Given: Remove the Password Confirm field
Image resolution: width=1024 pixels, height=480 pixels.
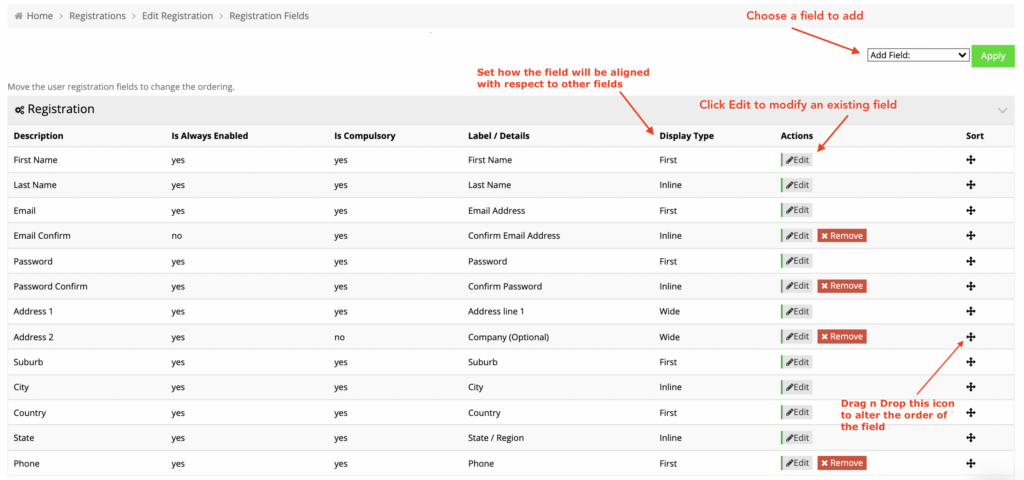Looking at the screenshot, I should point(842,286).
